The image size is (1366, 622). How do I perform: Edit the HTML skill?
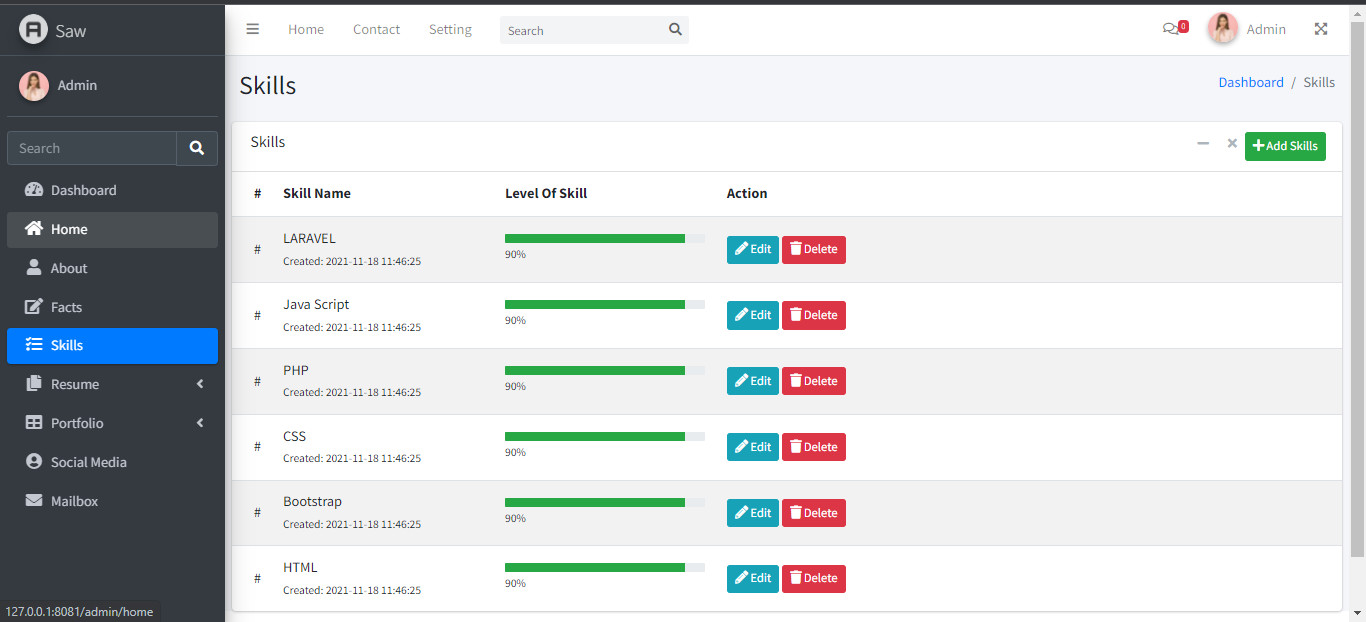(752, 578)
